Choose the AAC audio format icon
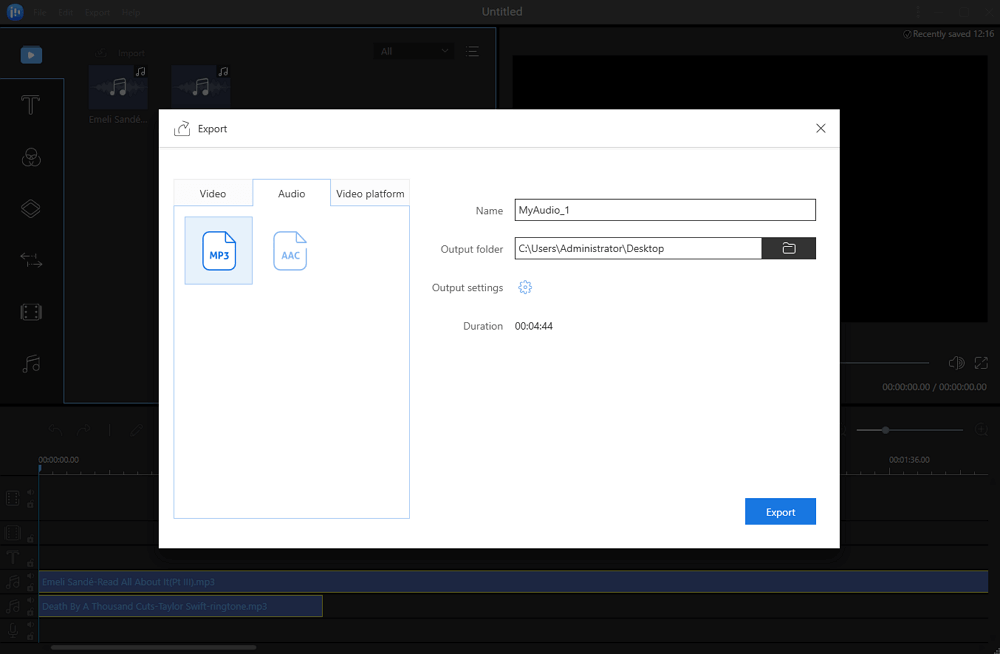 click(290, 251)
